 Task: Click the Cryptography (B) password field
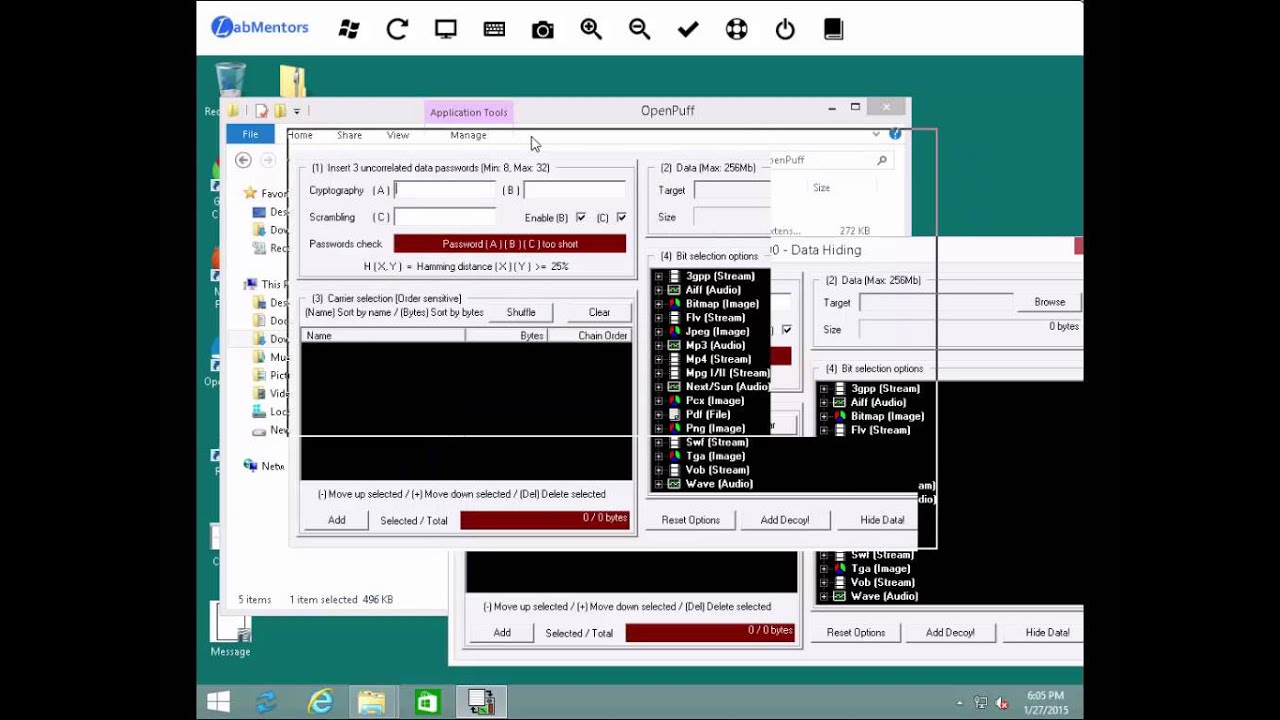tap(575, 190)
